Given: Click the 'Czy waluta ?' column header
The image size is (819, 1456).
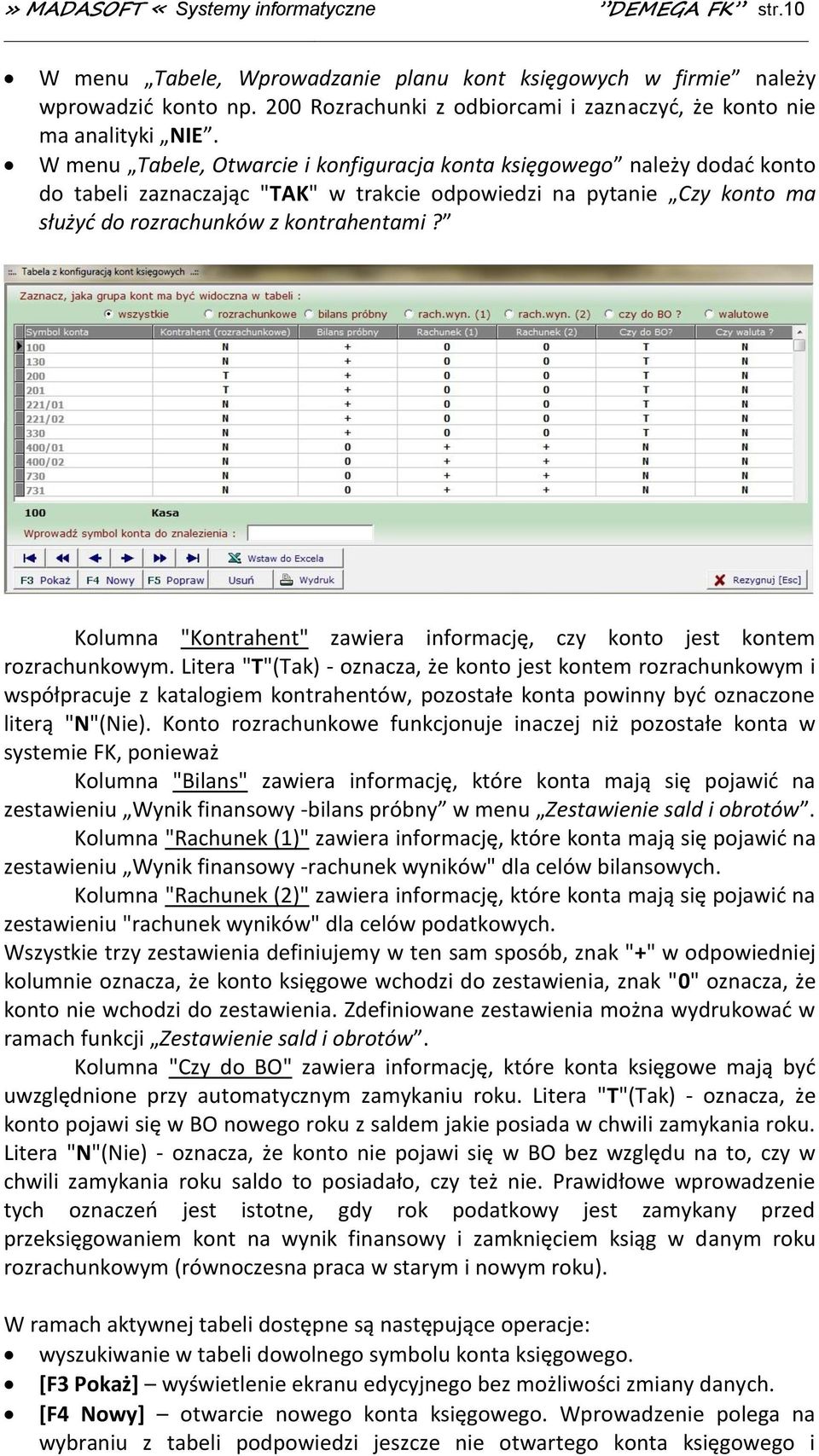Looking at the screenshot, I should tap(745, 332).
